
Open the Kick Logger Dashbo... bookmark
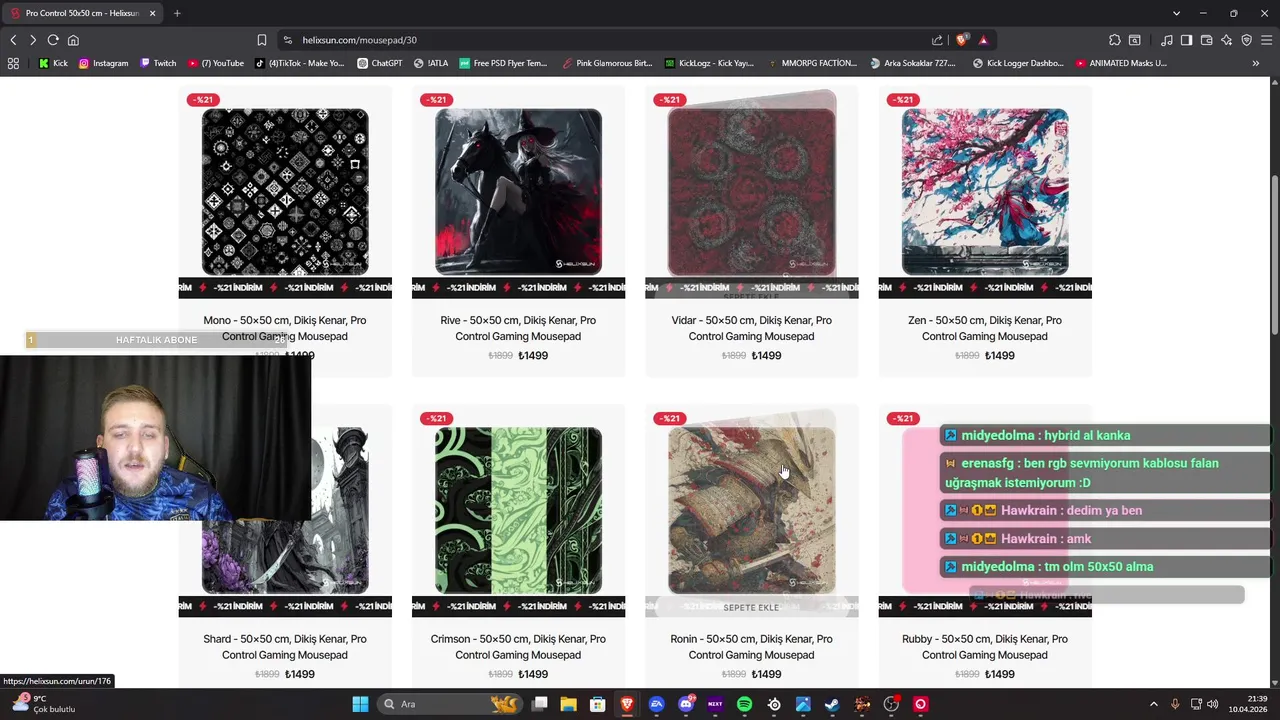1018,63
